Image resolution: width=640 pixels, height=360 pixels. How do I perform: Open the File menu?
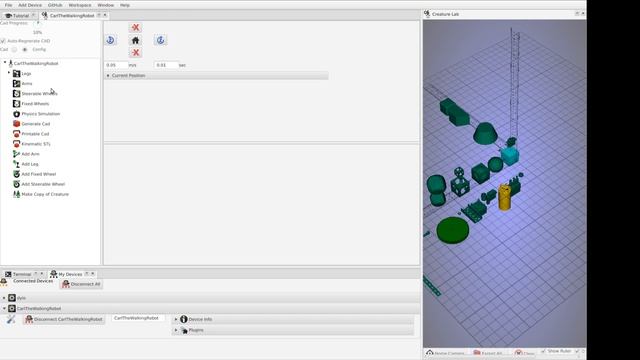point(8,5)
